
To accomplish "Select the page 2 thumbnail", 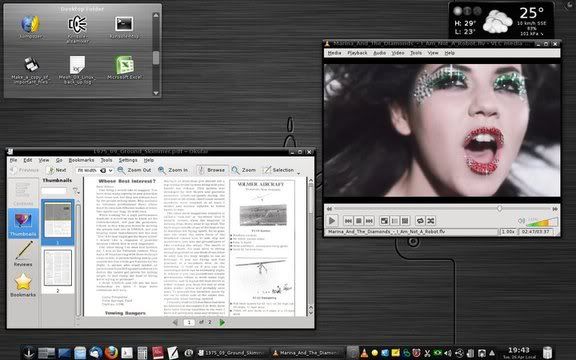I will click(58, 271).
